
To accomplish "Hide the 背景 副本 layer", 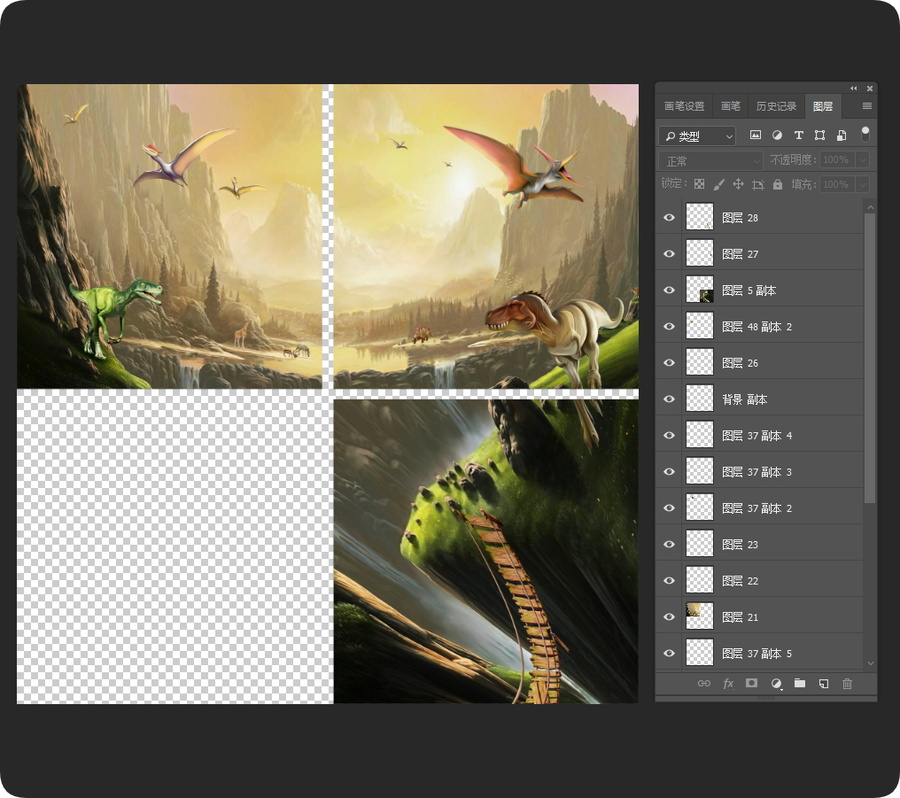I will pyautogui.click(x=669, y=399).
